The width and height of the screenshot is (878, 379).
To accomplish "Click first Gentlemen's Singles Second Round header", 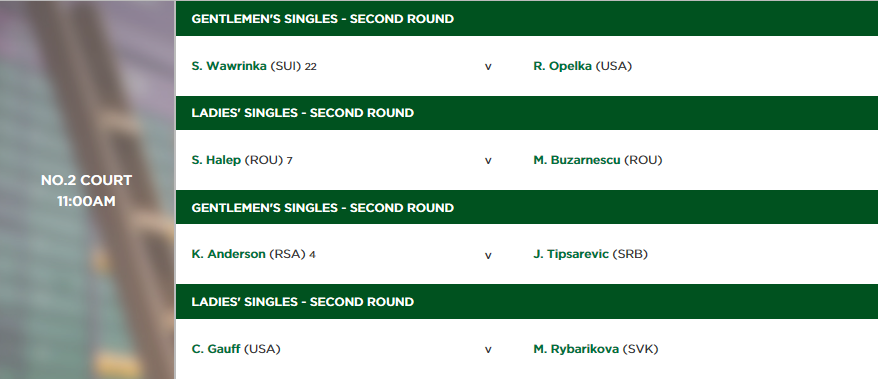I will pos(527,18).
